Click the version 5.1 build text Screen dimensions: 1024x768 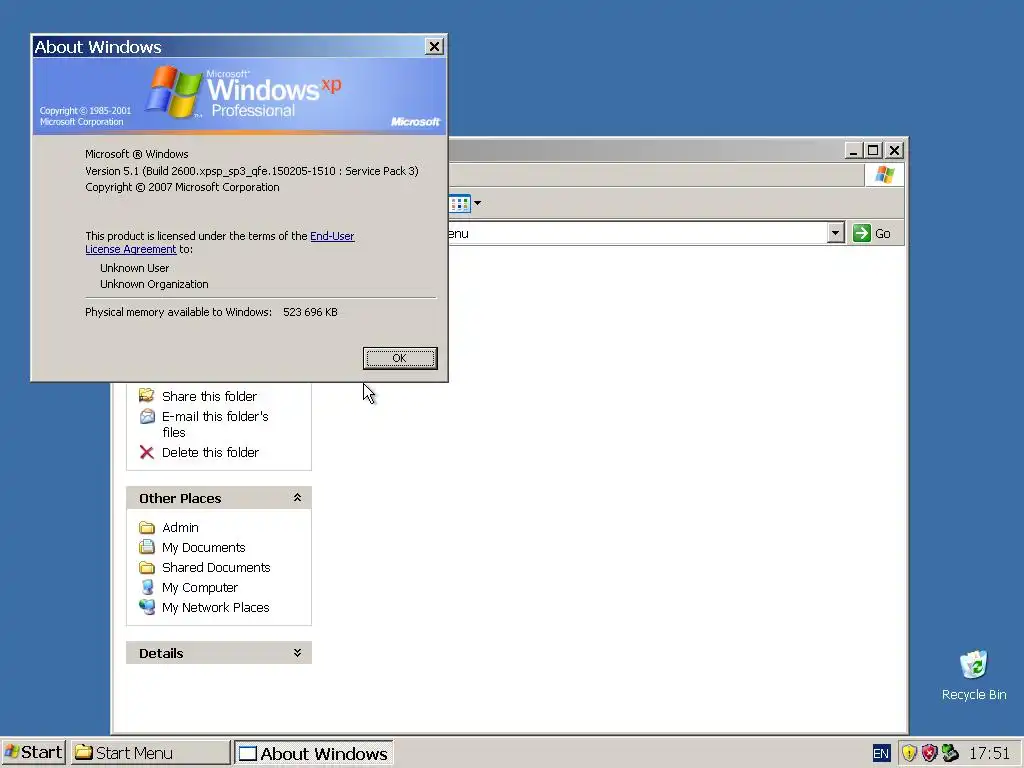pos(251,171)
